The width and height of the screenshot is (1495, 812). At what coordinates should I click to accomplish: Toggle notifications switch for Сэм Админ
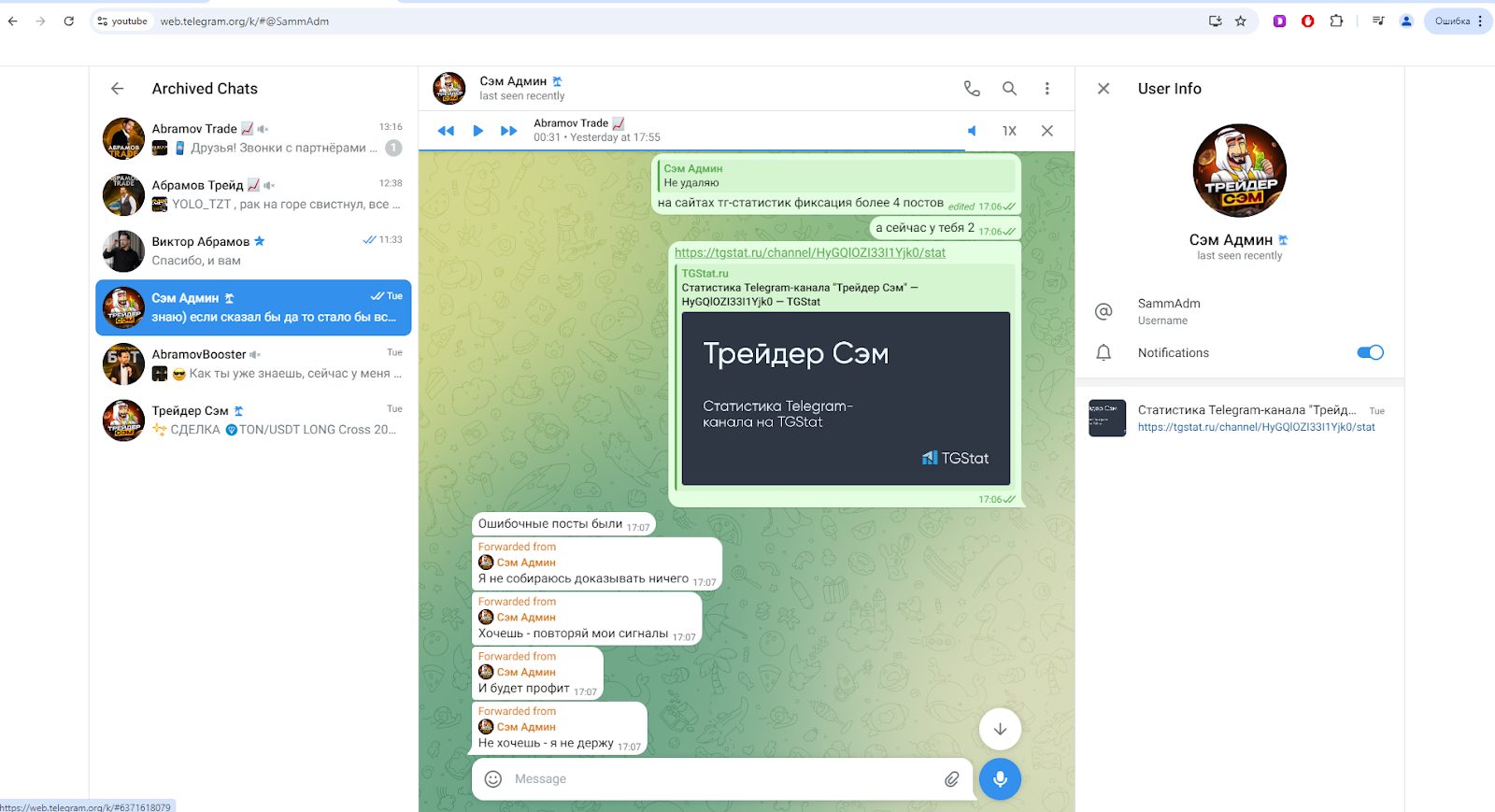pos(1370,352)
